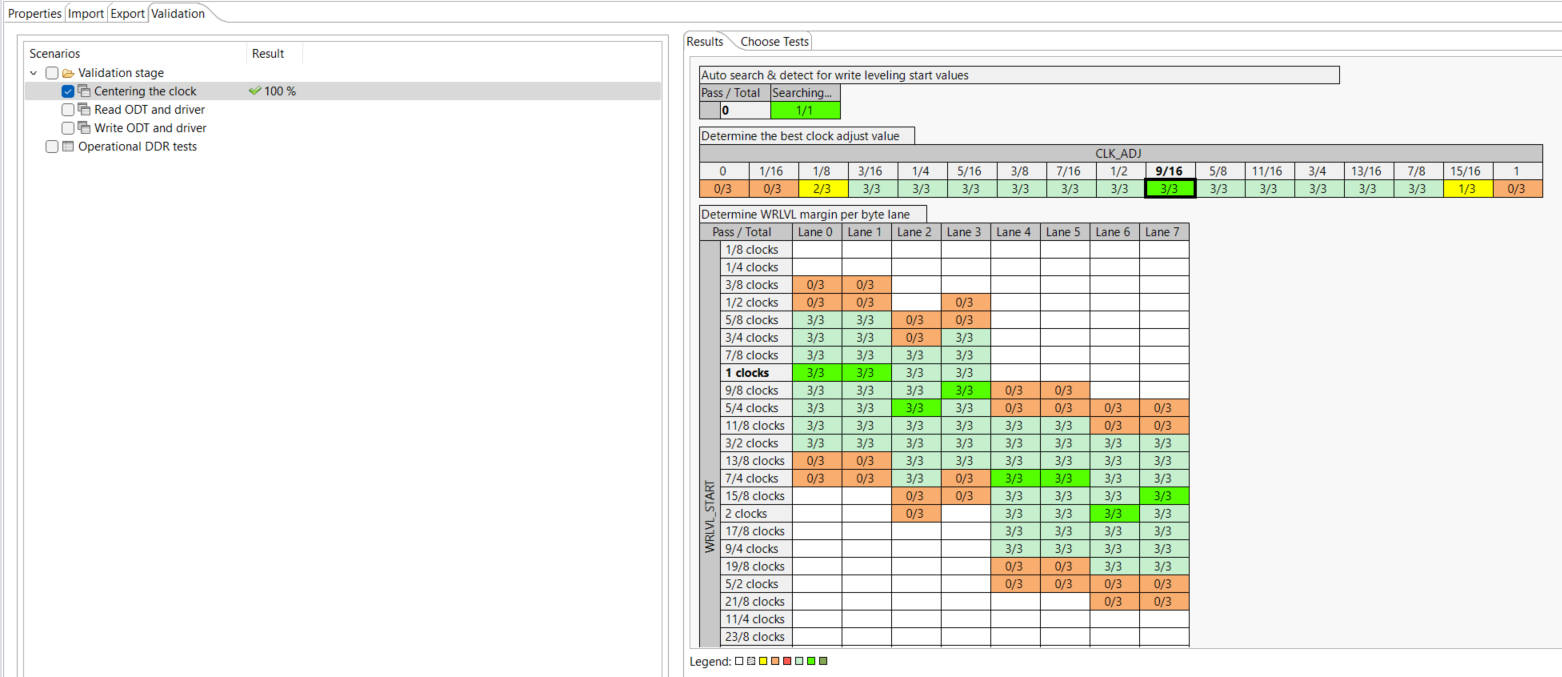Image resolution: width=1562 pixels, height=677 pixels.
Task: Click the Centering the clock scenario icon
Action: (x=84, y=90)
